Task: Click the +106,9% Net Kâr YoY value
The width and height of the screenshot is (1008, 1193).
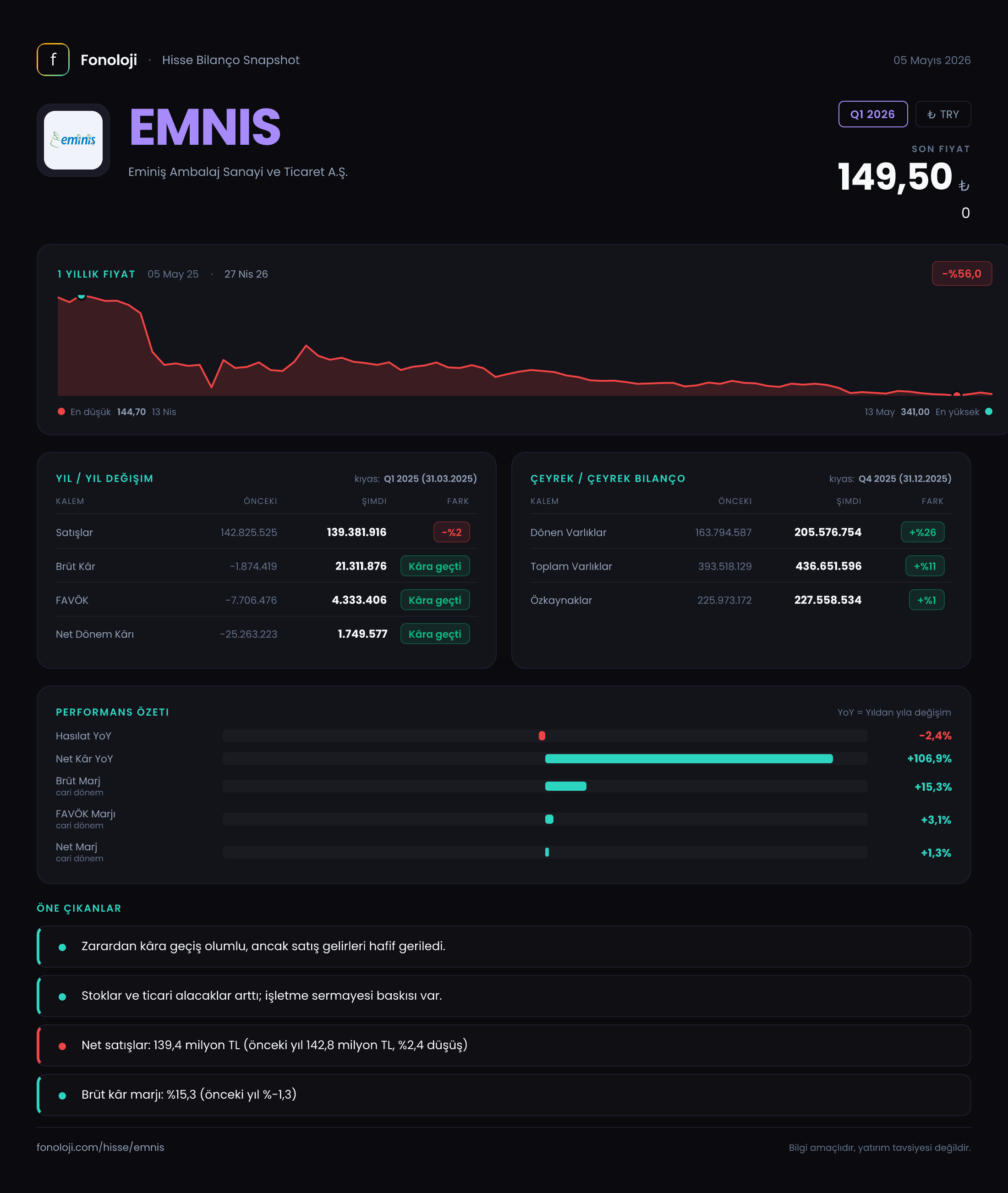Action: tap(929, 759)
